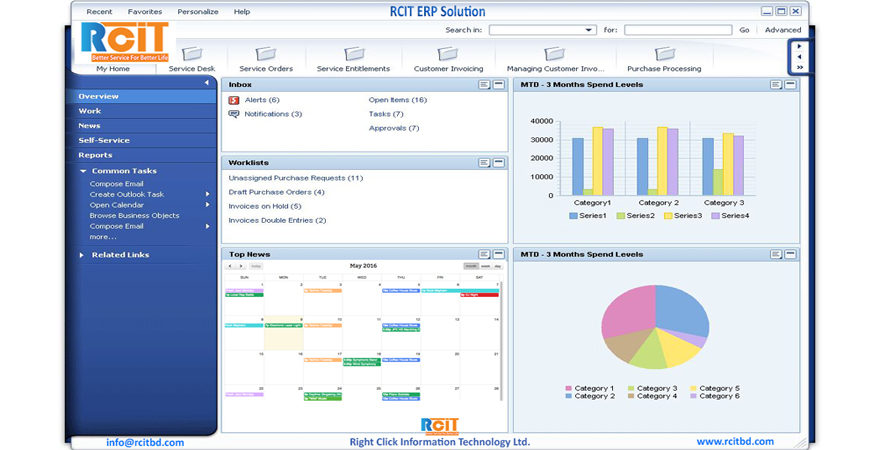Open the Customer Invoicing folder icon
The width and height of the screenshot is (870, 450).
(x=447, y=53)
